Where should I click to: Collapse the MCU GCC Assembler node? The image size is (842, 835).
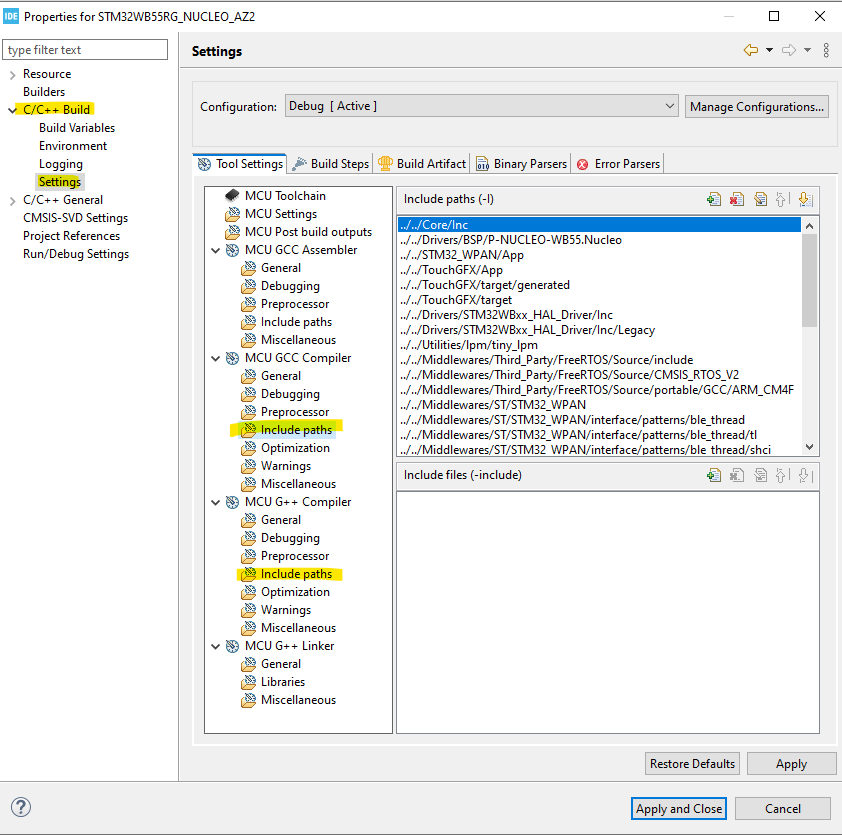(215, 250)
